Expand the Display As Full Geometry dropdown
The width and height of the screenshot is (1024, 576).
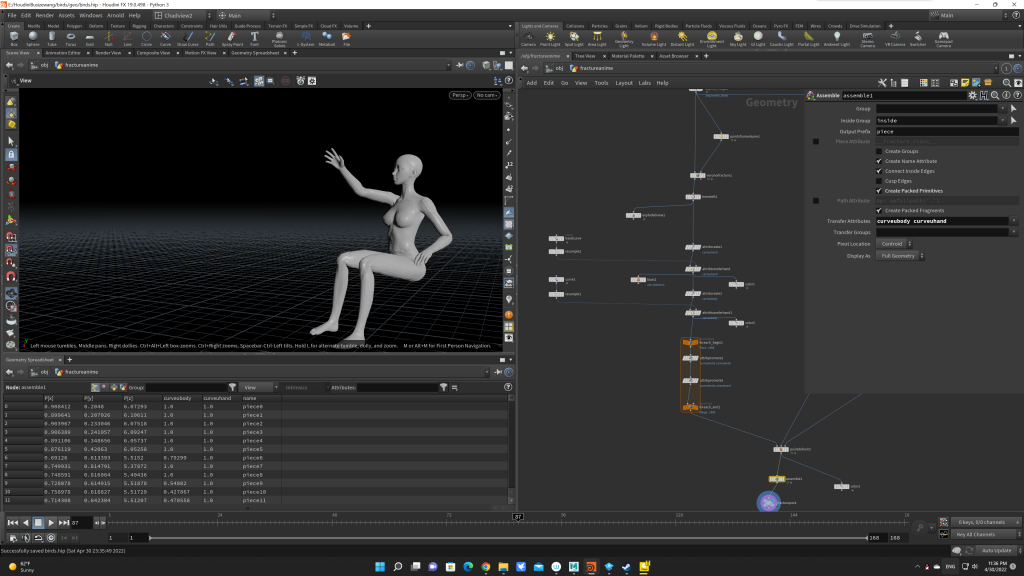pyautogui.click(x=900, y=255)
